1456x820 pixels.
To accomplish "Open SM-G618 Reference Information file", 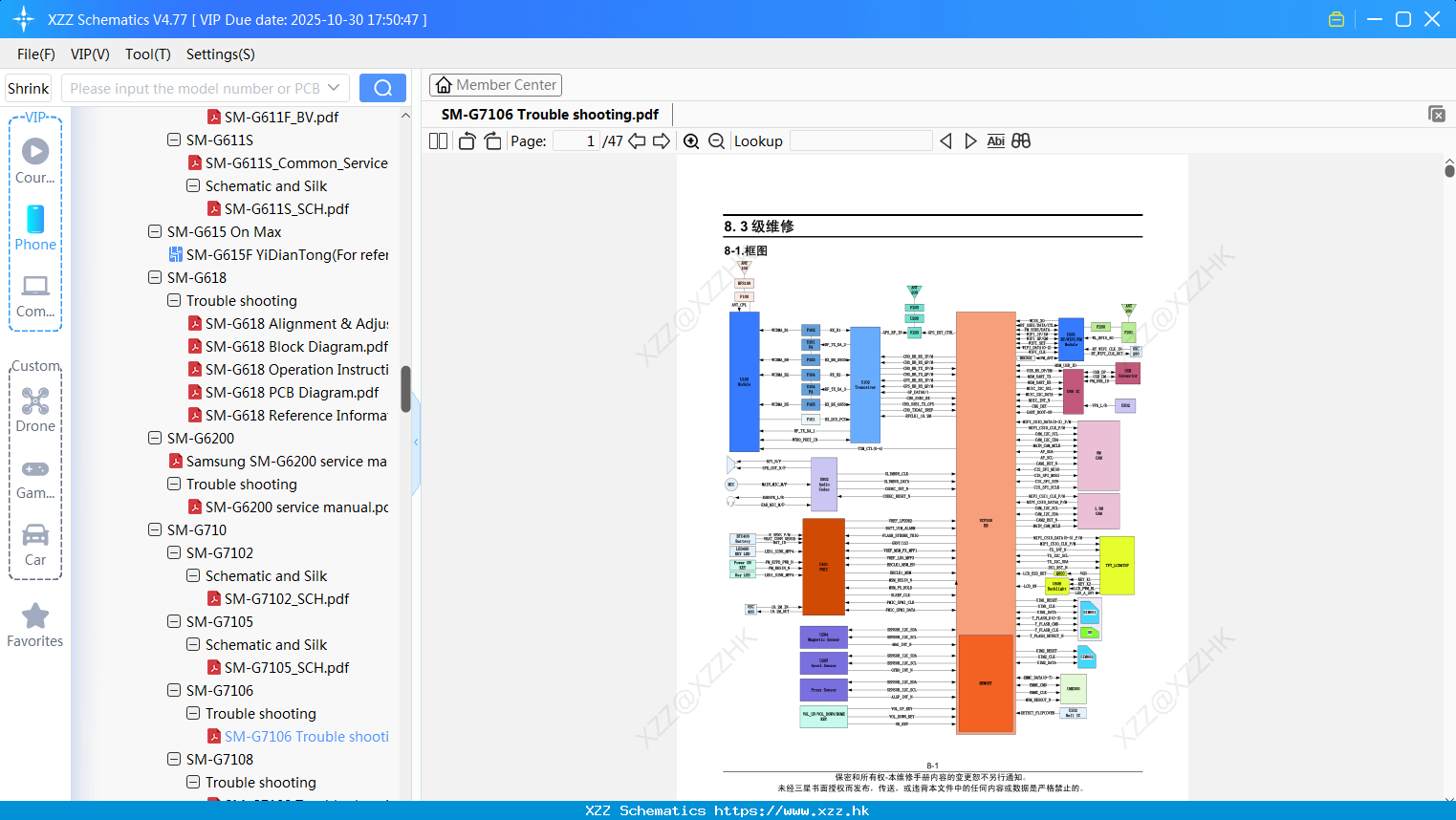I will [288, 416].
